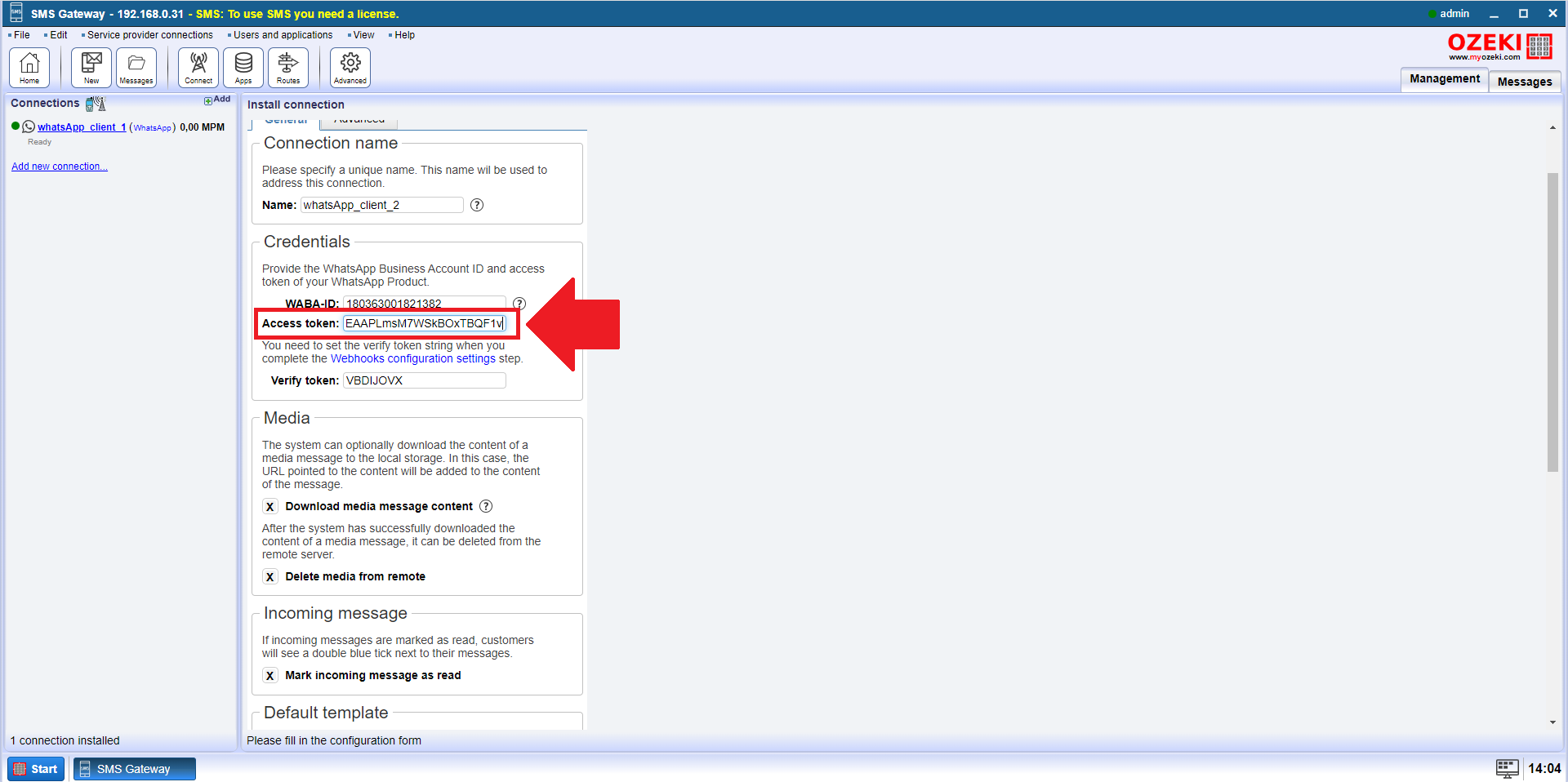
Task: Click the antenna icon beside Connections heading
Action: [x=96, y=104]
